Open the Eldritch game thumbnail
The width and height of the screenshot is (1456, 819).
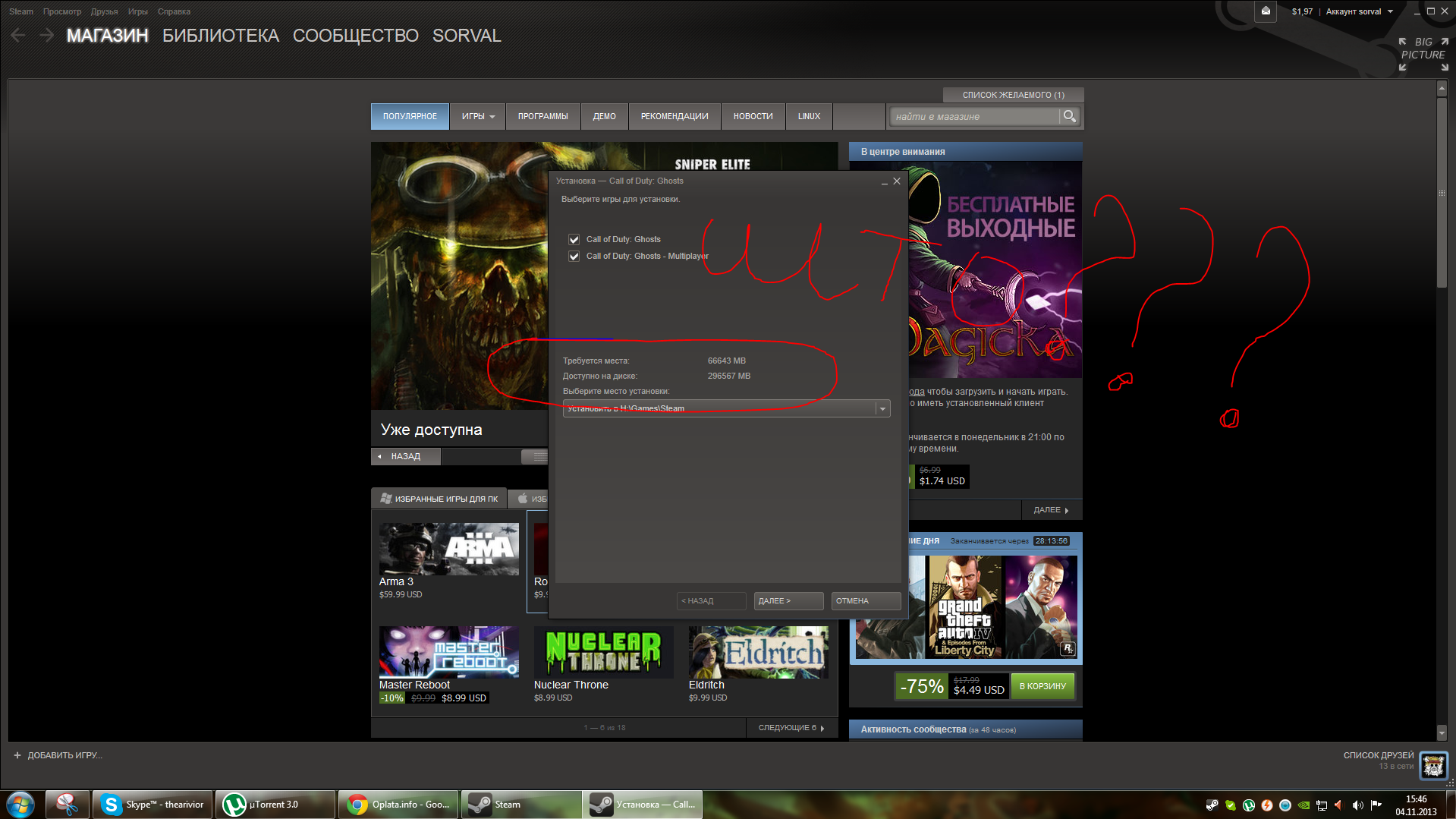tap(759, 652)
